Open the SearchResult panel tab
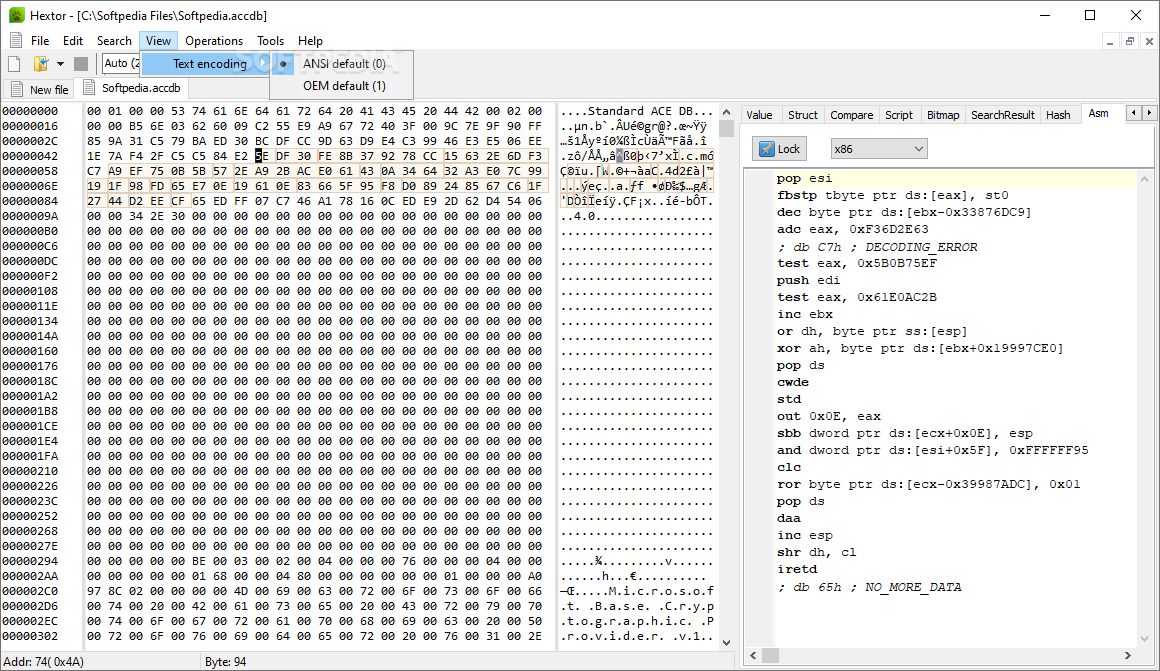Image resolution: width=1160 pixels, height=671 pixels. [x=1002, y=115]
